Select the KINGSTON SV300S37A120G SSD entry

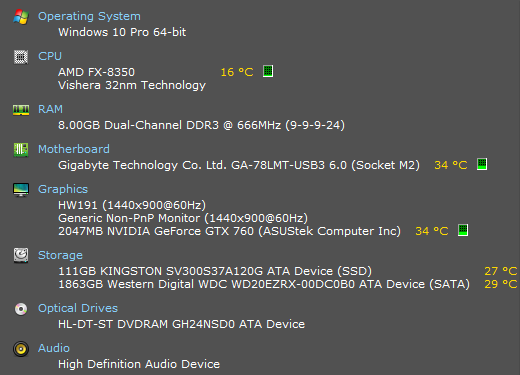point(215,271)
